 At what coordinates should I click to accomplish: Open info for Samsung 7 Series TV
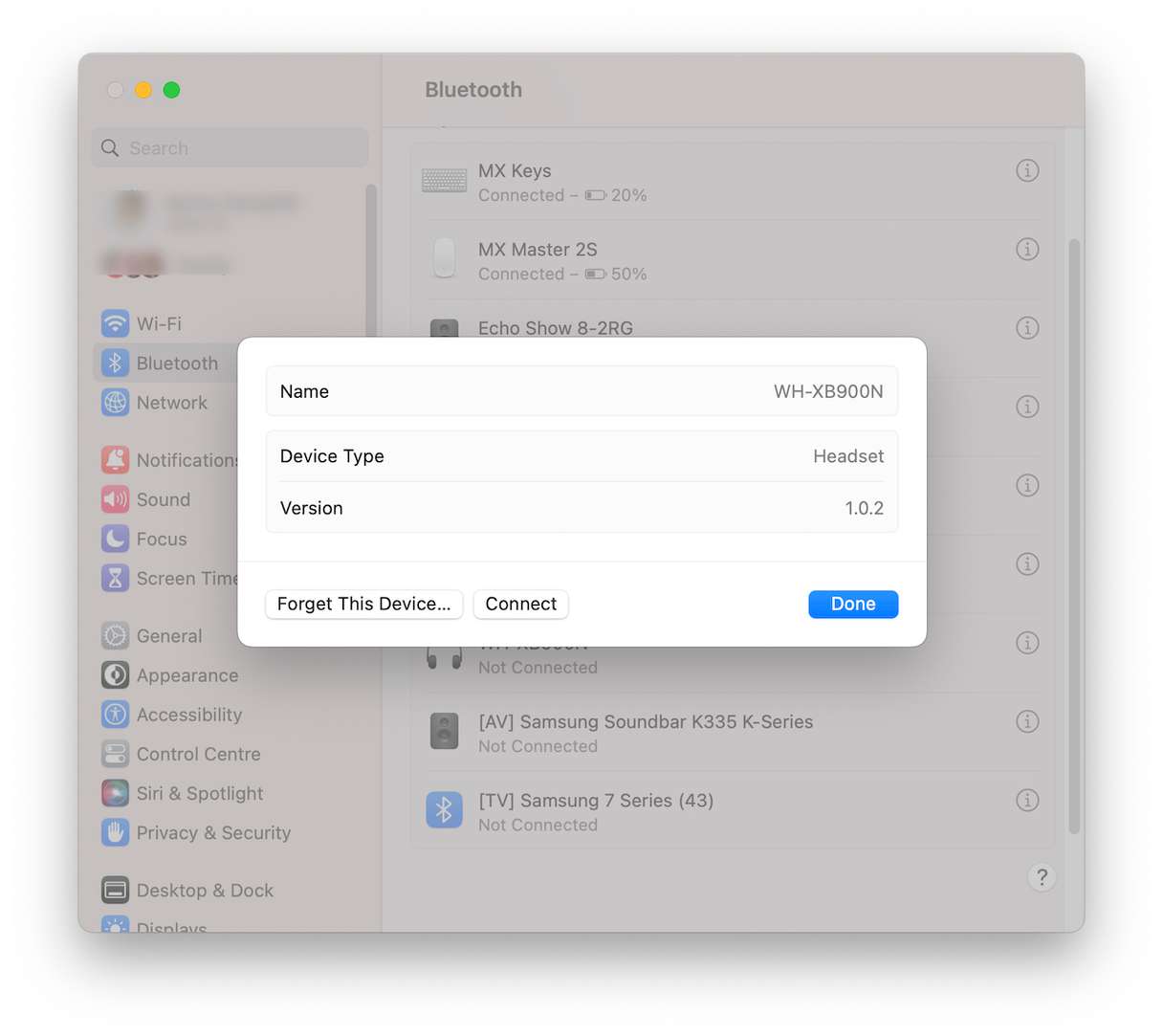click(1027, 800)
